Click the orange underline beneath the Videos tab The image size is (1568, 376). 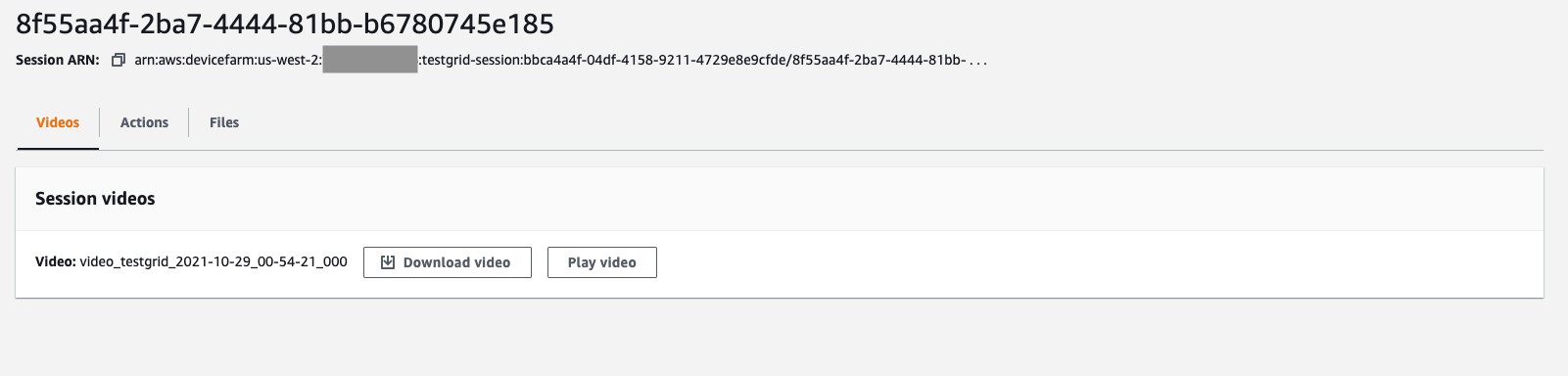coord(58,148)
